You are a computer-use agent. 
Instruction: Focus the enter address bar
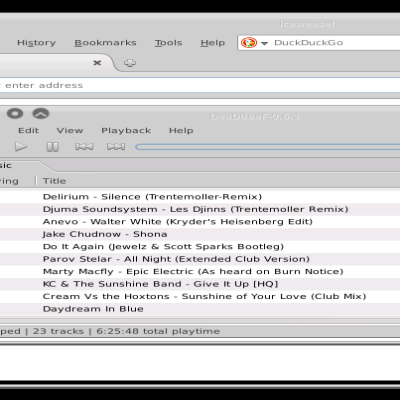tap(200, 85)
